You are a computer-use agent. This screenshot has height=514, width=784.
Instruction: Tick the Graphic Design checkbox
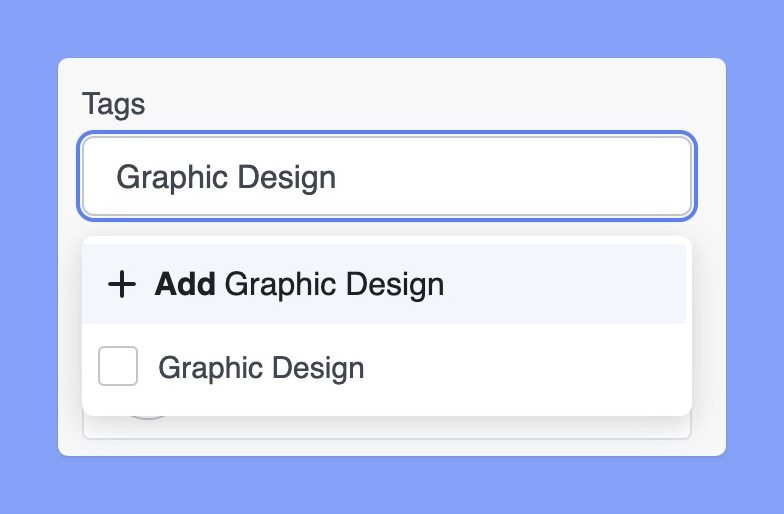pyautogui.click(x=118, y=367)
